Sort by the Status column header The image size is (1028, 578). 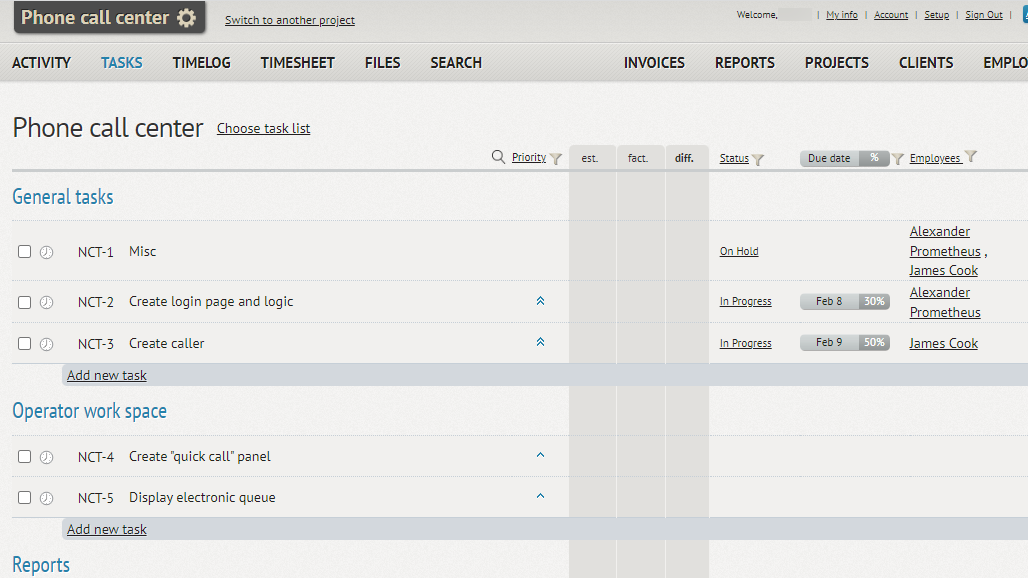pyautogui.click(x=734, y=158)
